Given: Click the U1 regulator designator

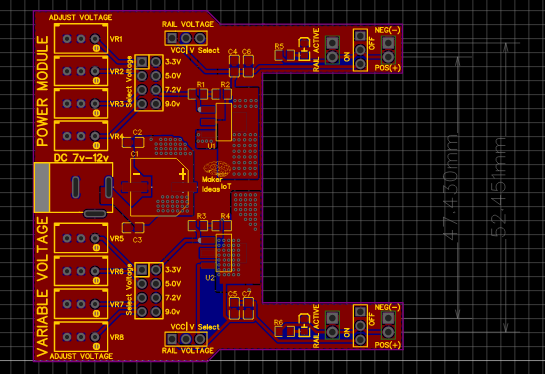Looking at the screenshot, I should (x=211, y=145).
